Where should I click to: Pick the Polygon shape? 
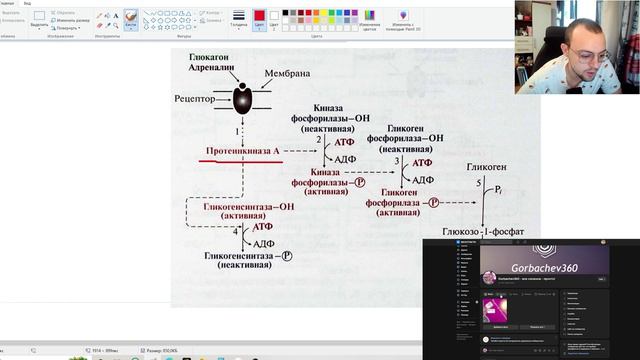[182, 13]
